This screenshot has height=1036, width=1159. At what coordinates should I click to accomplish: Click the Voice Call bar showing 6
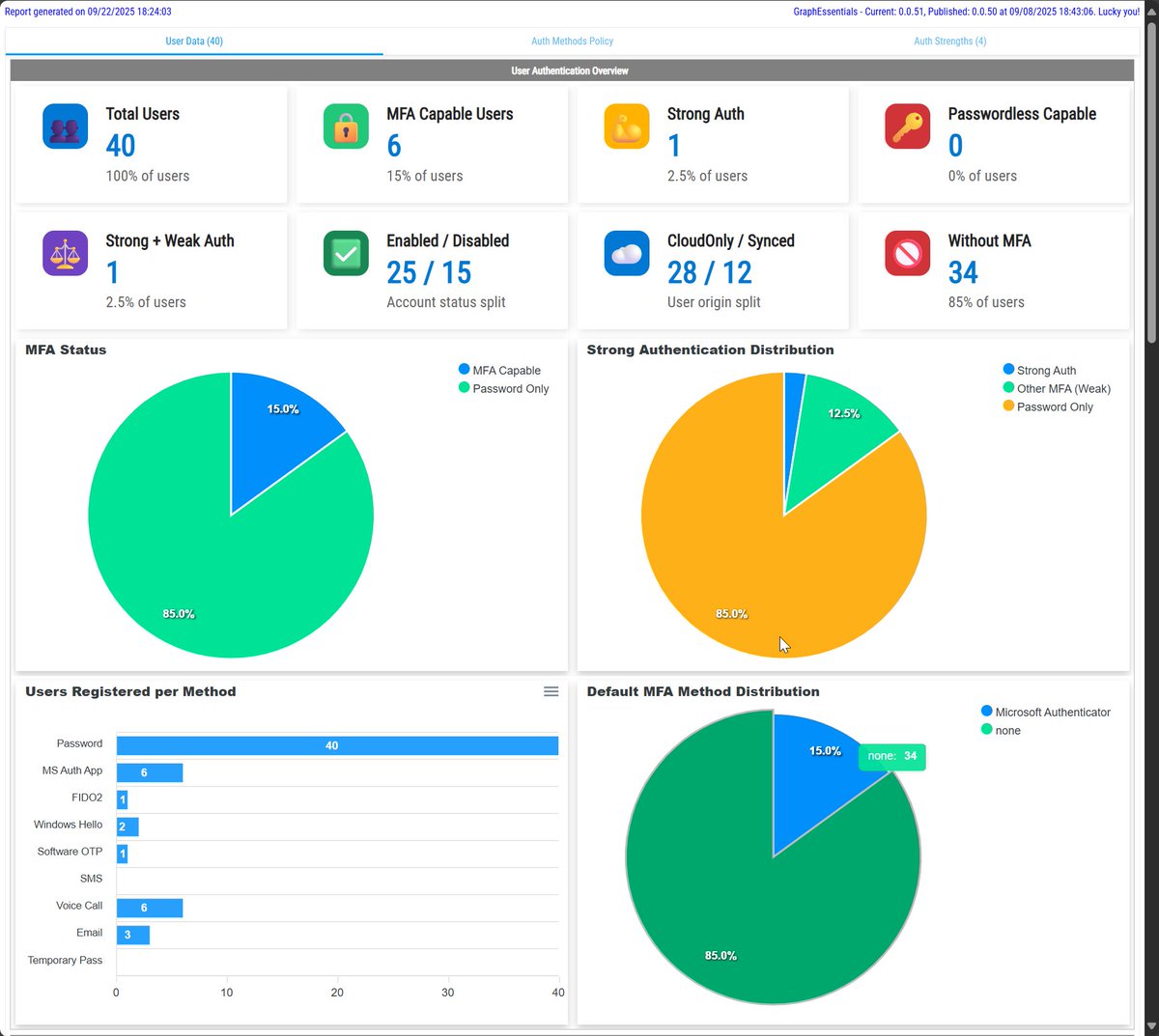point(150,908)
